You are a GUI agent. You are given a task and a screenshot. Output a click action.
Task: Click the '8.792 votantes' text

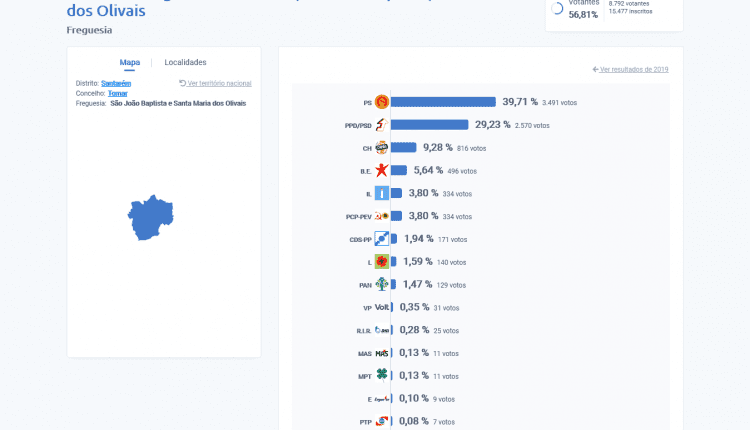(629, 3)
